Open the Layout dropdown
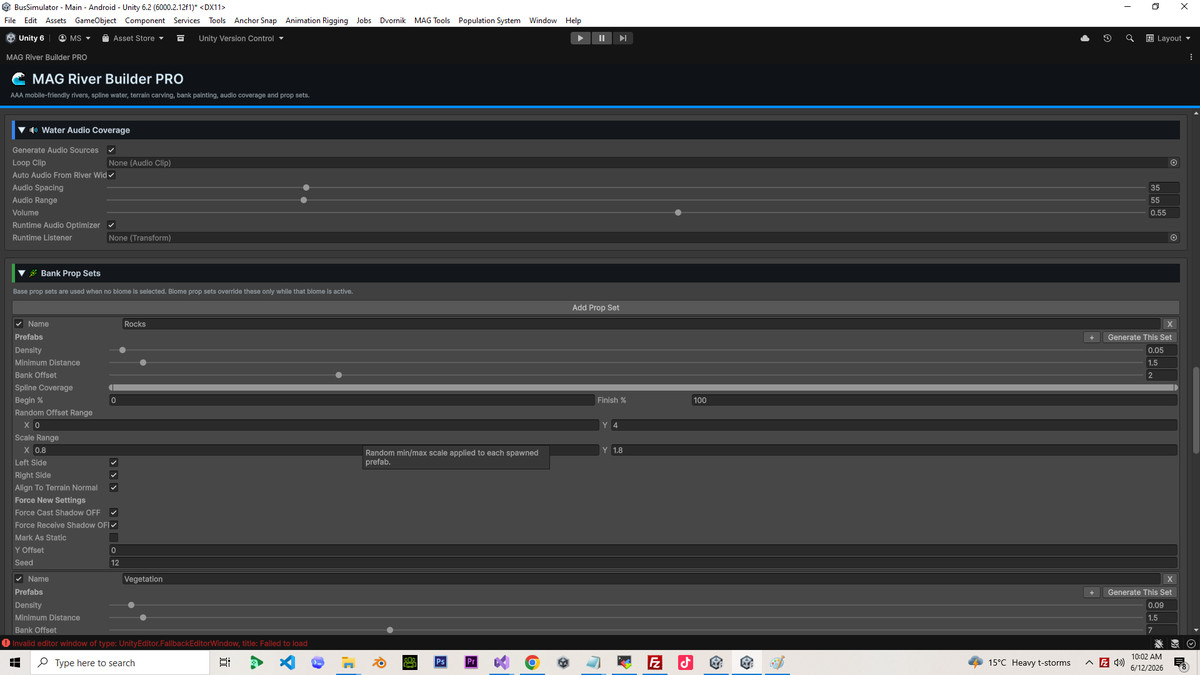Image resolution: width=1200 pixels, height=675 pixels. (1168, 38)
